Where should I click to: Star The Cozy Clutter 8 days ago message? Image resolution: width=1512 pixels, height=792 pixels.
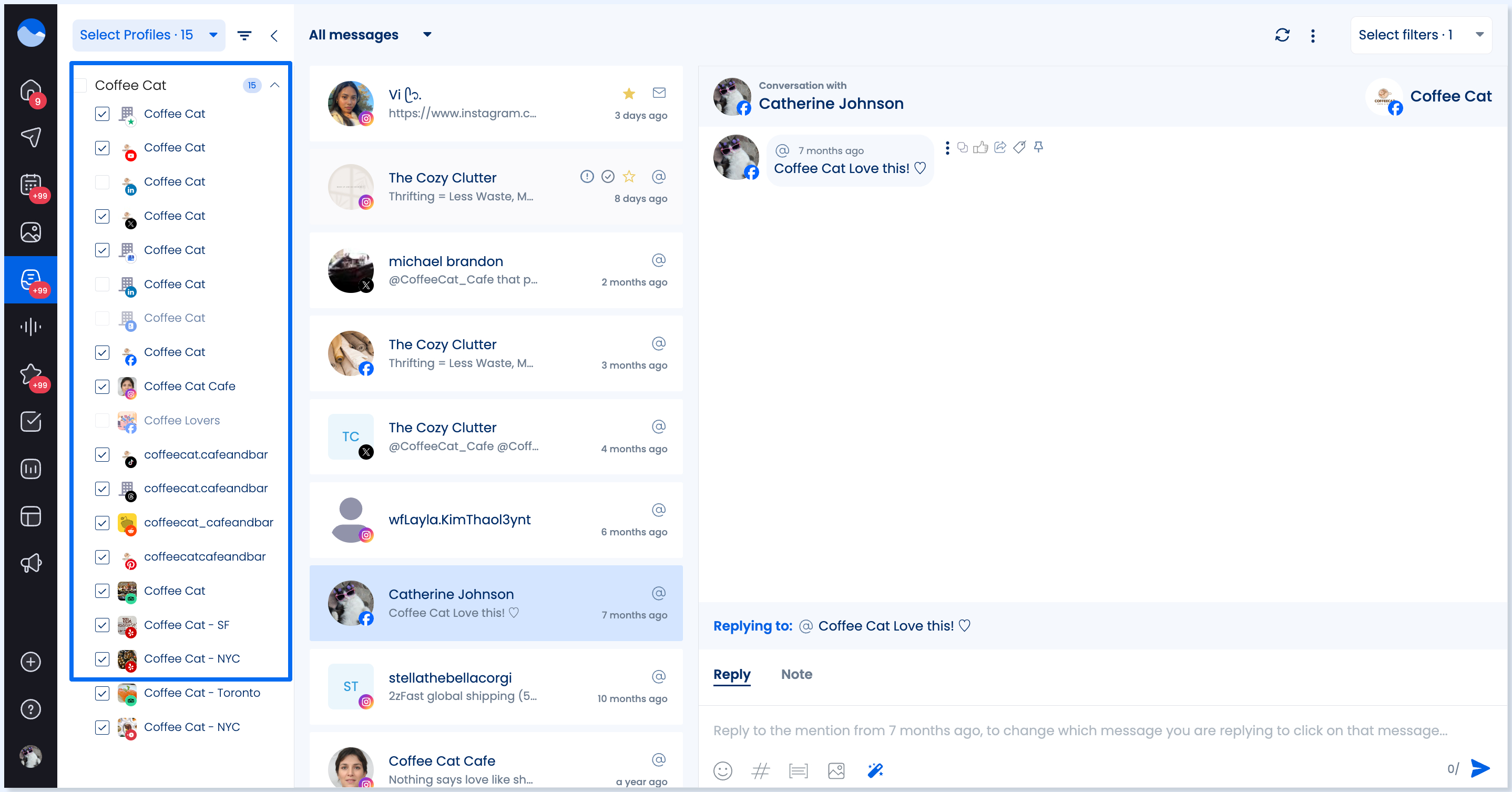[629, 176]
